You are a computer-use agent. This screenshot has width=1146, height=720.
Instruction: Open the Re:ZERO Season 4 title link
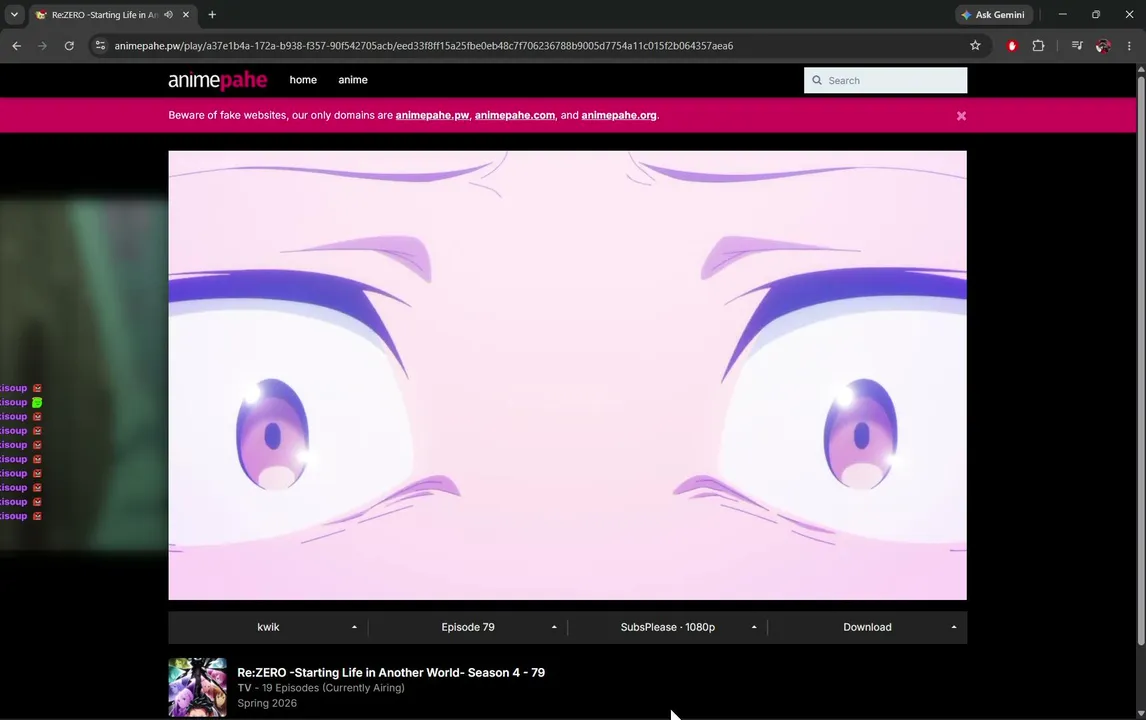[x=391, y=672]
